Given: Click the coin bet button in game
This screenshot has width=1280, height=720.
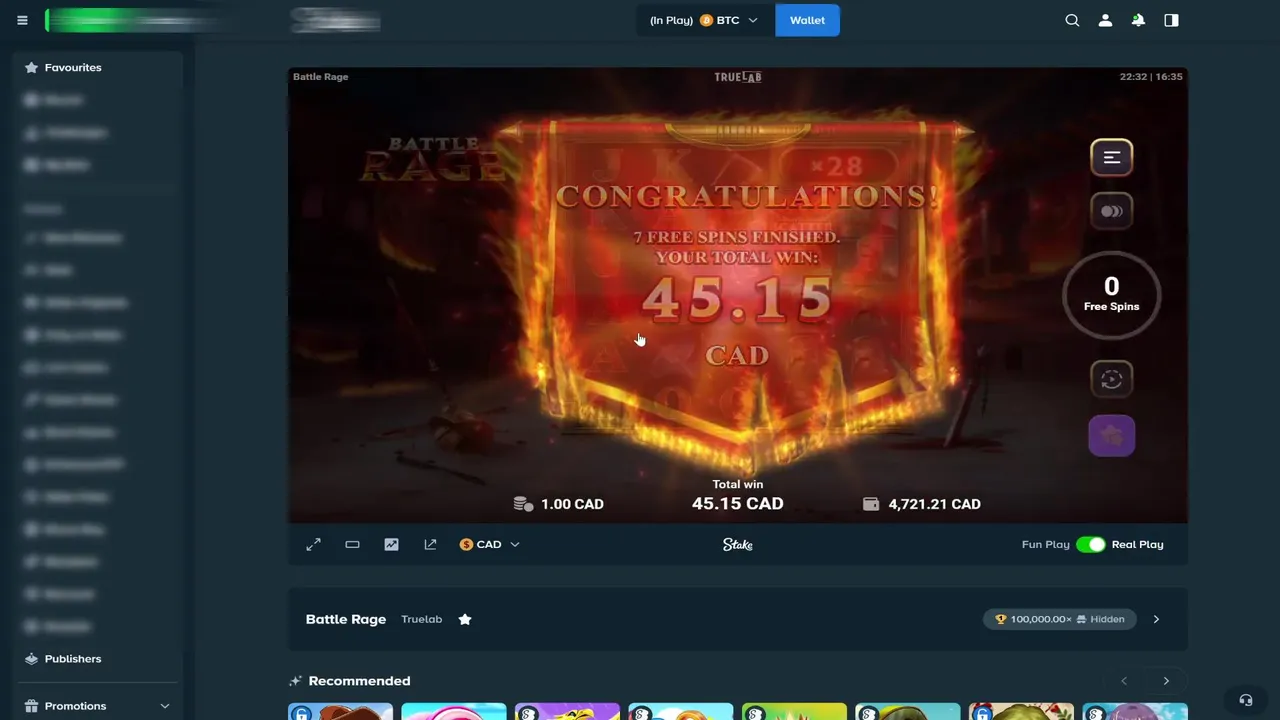Looking at the screenshot, I should 1111,211.
